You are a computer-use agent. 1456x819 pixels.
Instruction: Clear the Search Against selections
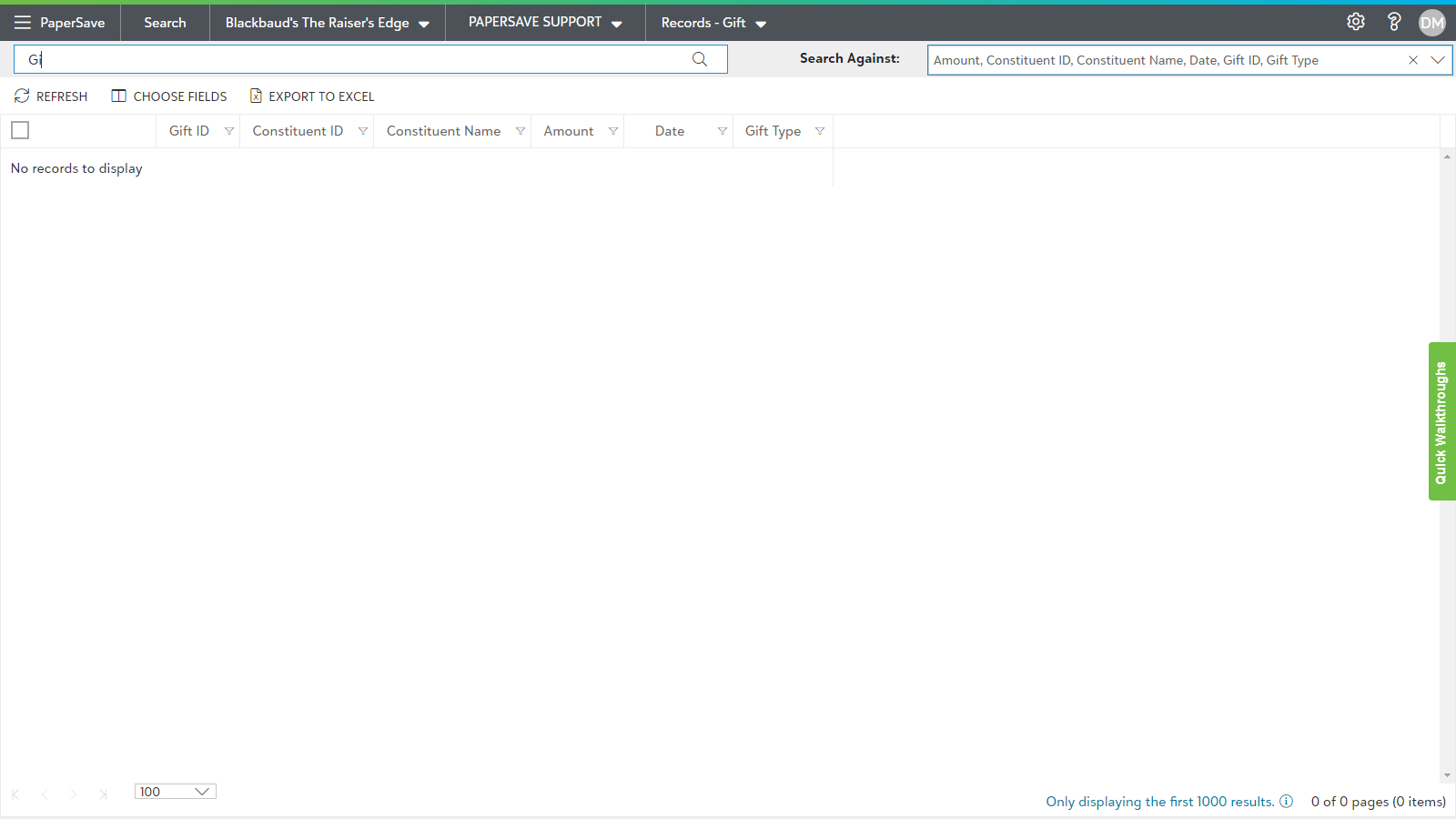[1413, 60]
